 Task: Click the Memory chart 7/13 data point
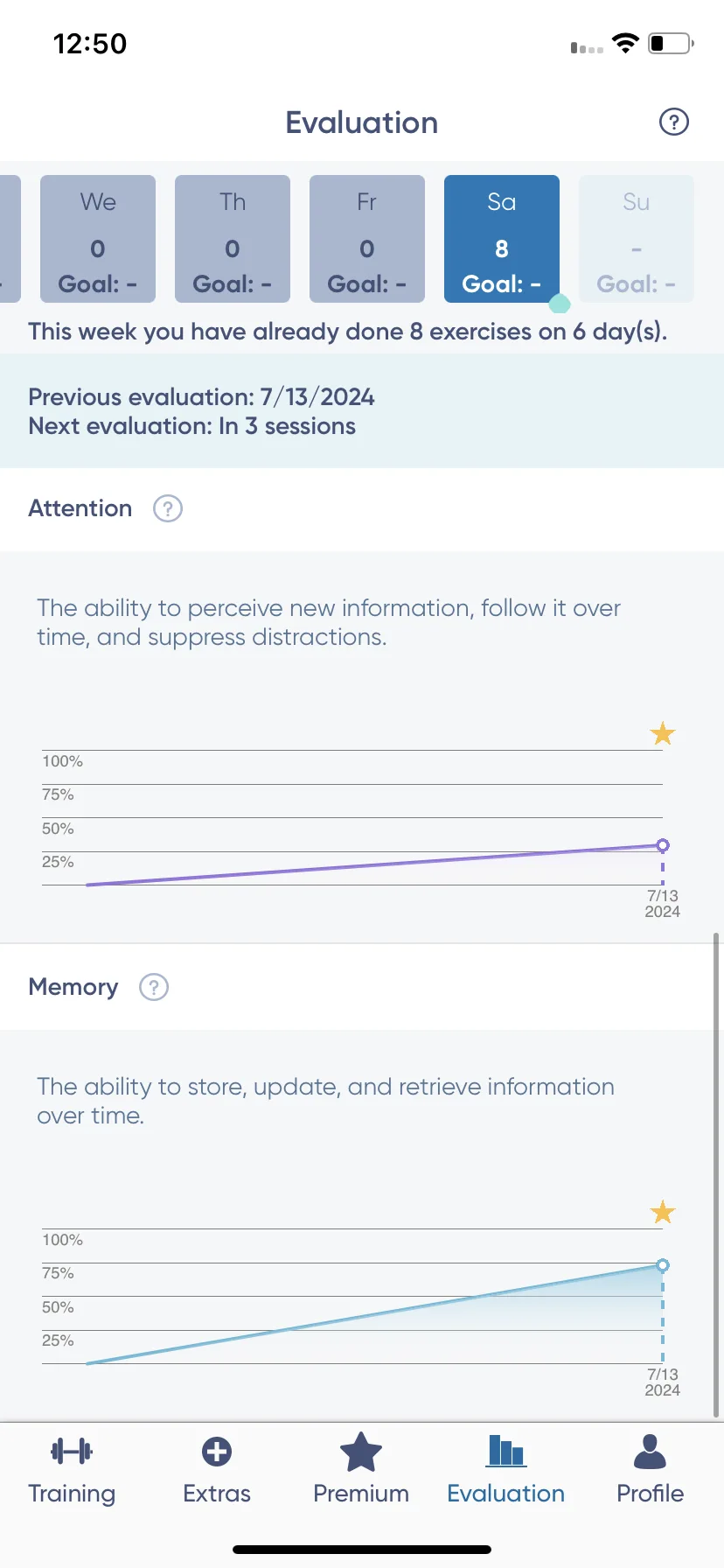[663, 1265]
